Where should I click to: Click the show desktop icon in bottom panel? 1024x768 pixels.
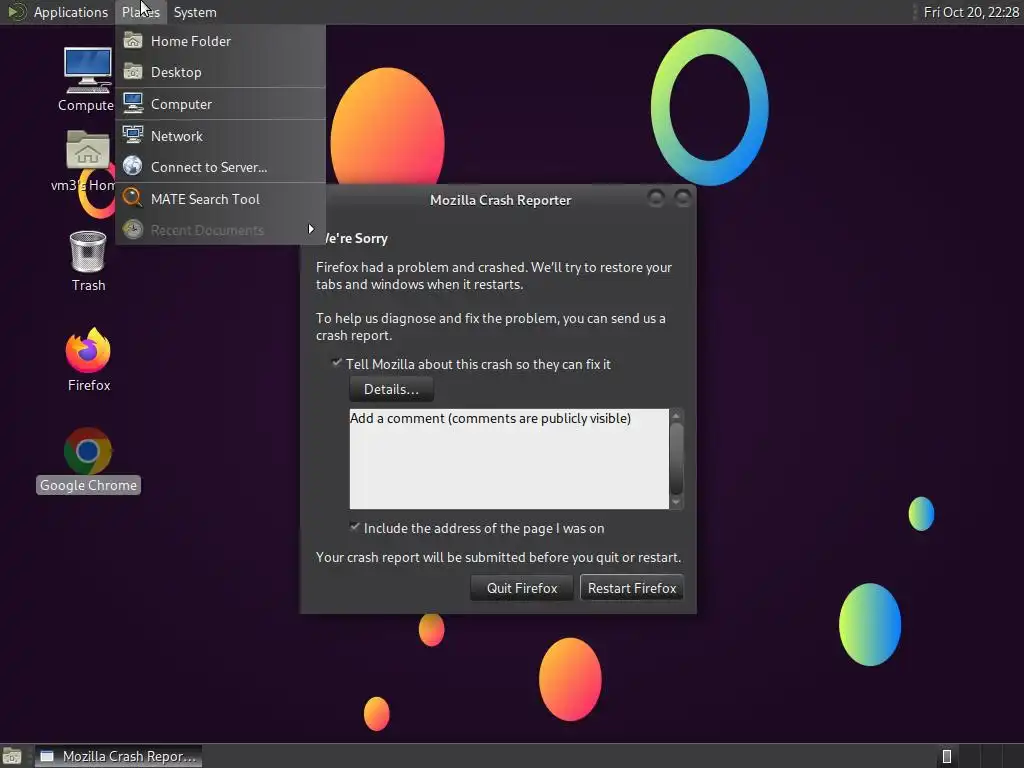click(x=12, y=756)
